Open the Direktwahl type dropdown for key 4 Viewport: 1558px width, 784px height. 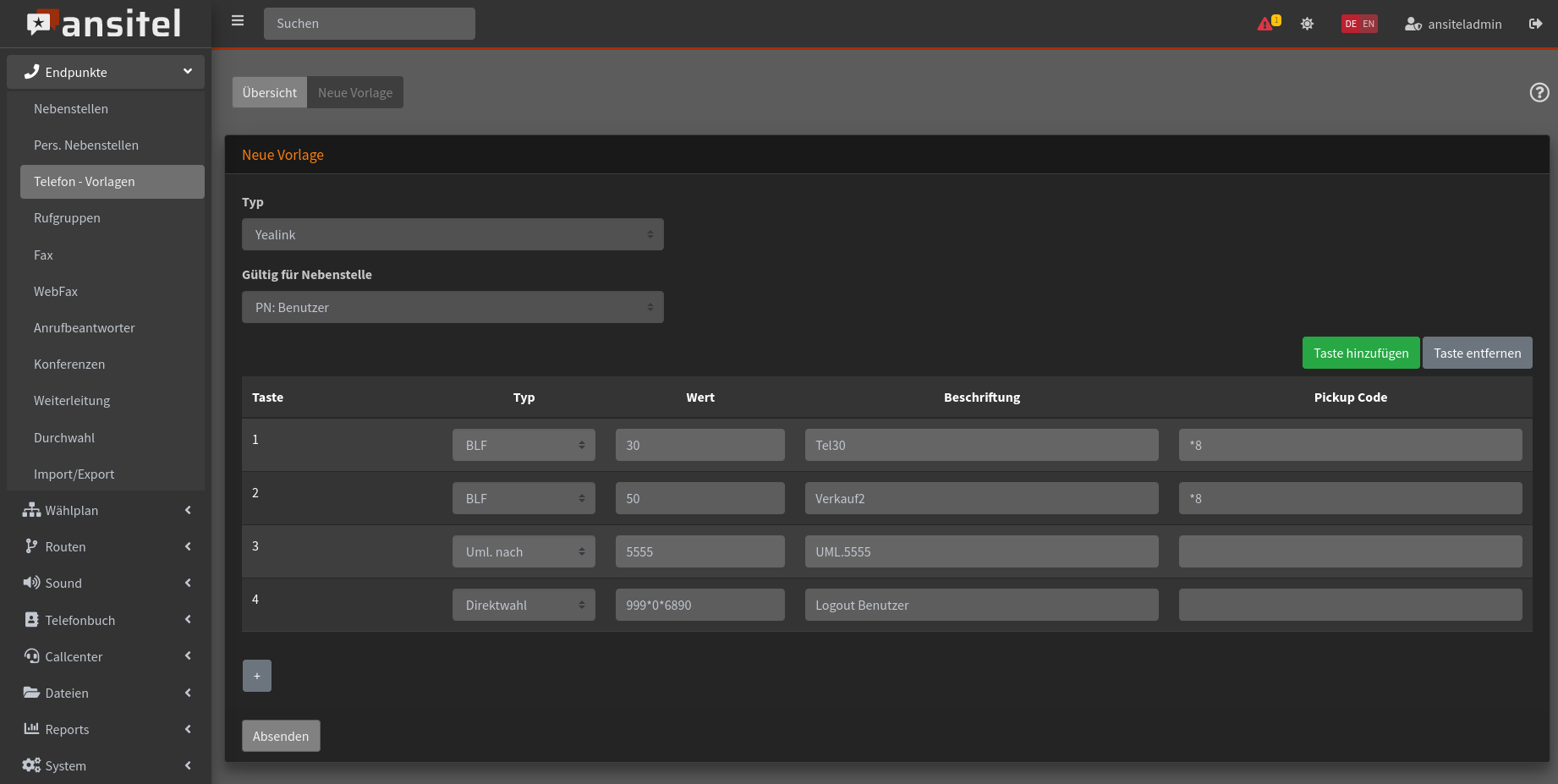point(524,605)
